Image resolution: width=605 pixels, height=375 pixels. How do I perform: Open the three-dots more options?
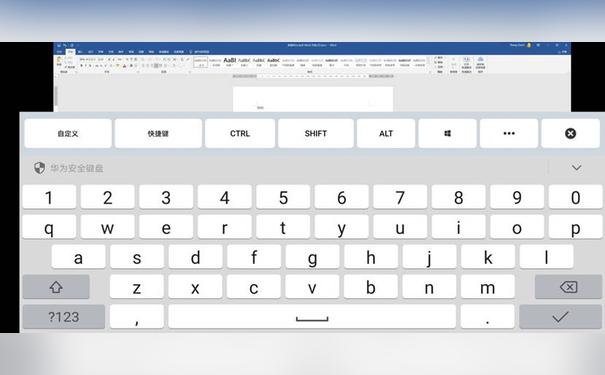pyautogui.click(x=509, y=133)
